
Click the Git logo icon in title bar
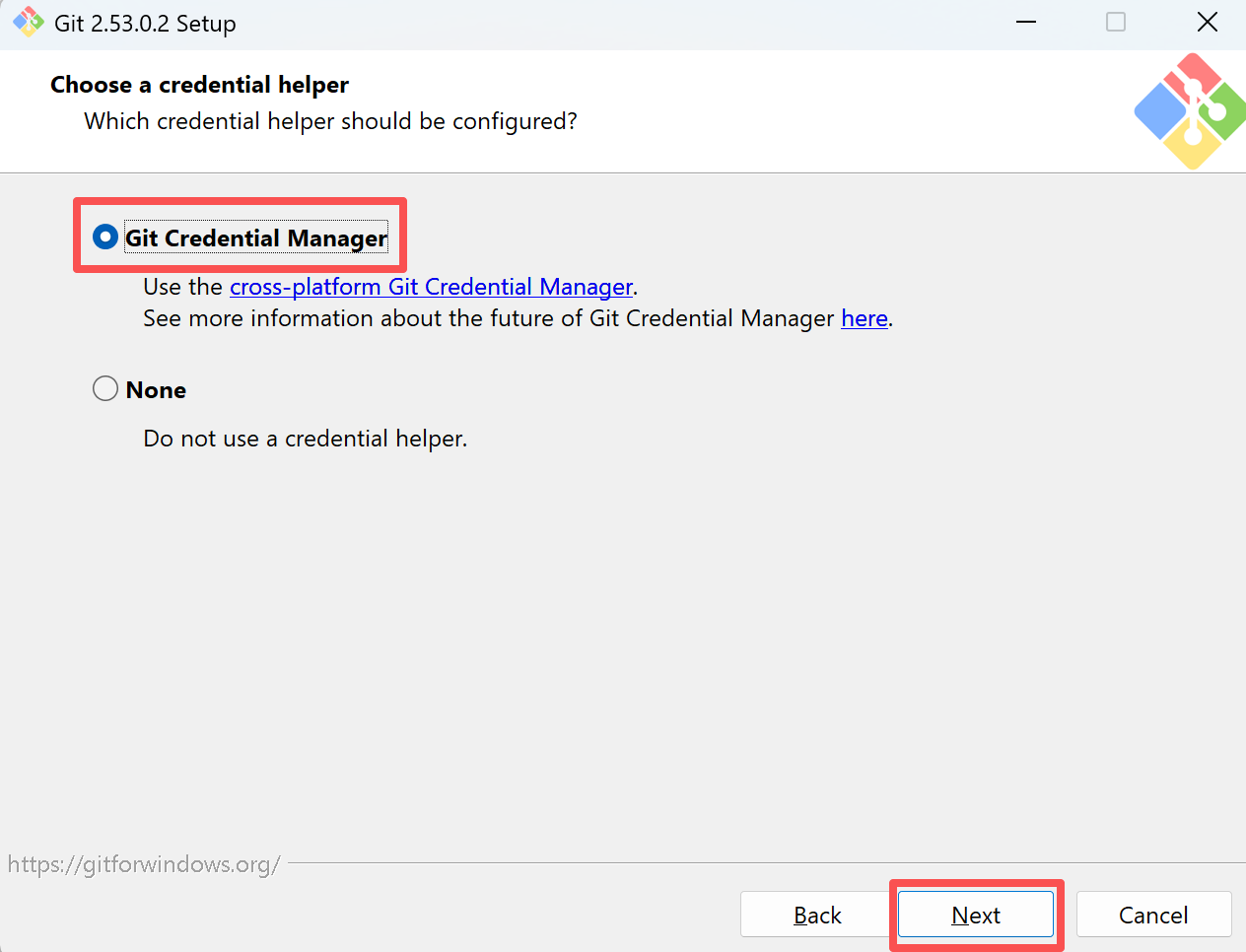click(x=28, y=23)
